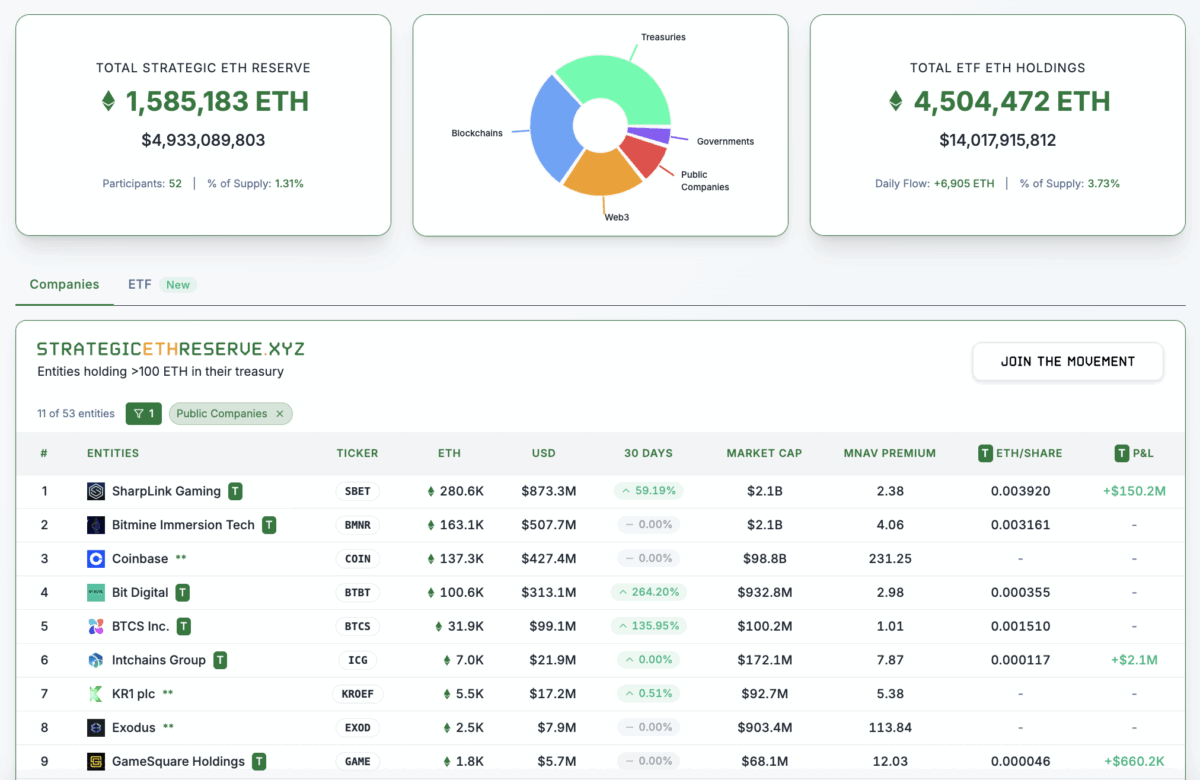
Task: Click the Ethereum icon beside 1,585,183 ETH
Action: click(x=109, y=101)
